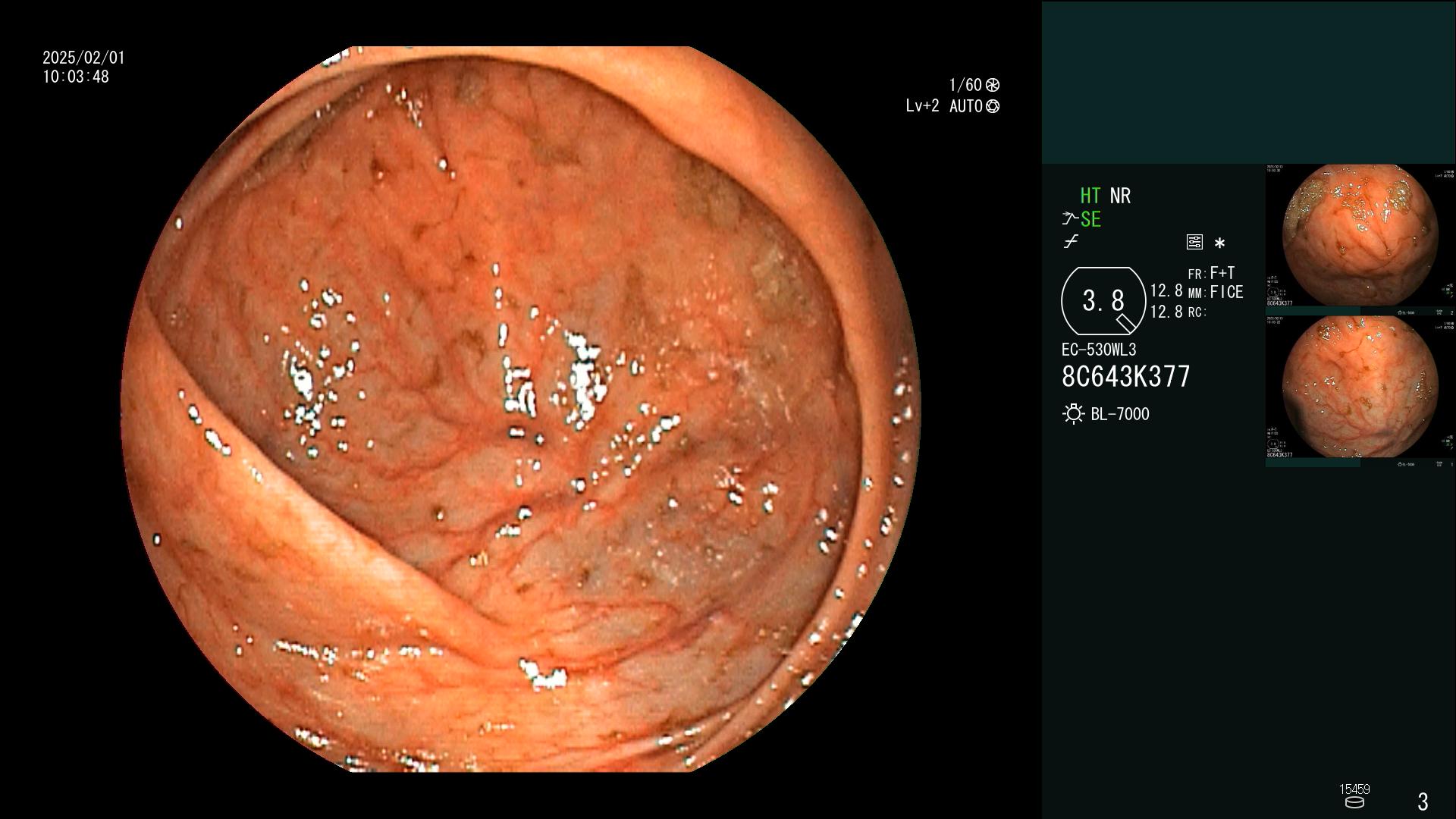
Task: Click the serial number 8C643K377
Action: tap(1126, 376)
